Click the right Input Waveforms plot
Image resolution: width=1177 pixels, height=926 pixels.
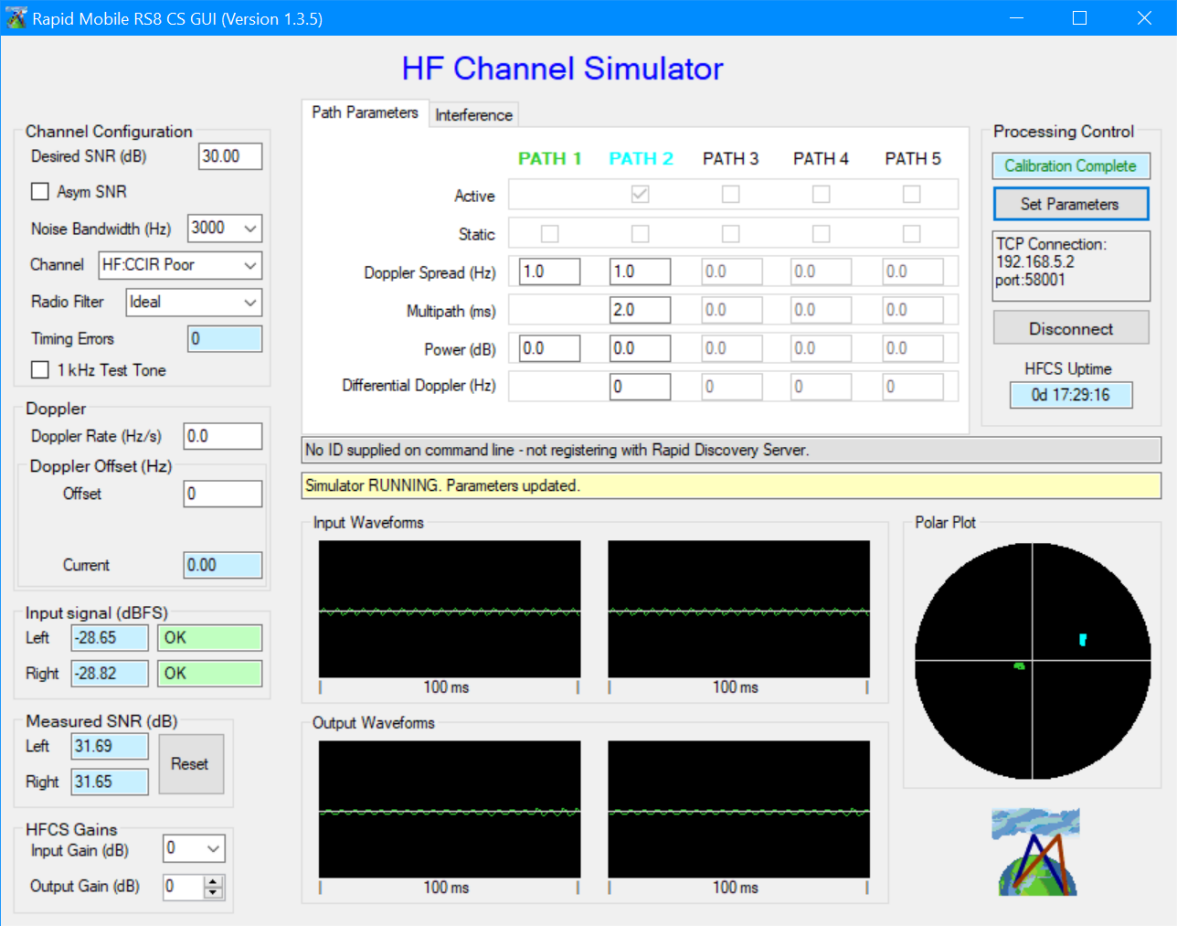[x=739, y=609]
